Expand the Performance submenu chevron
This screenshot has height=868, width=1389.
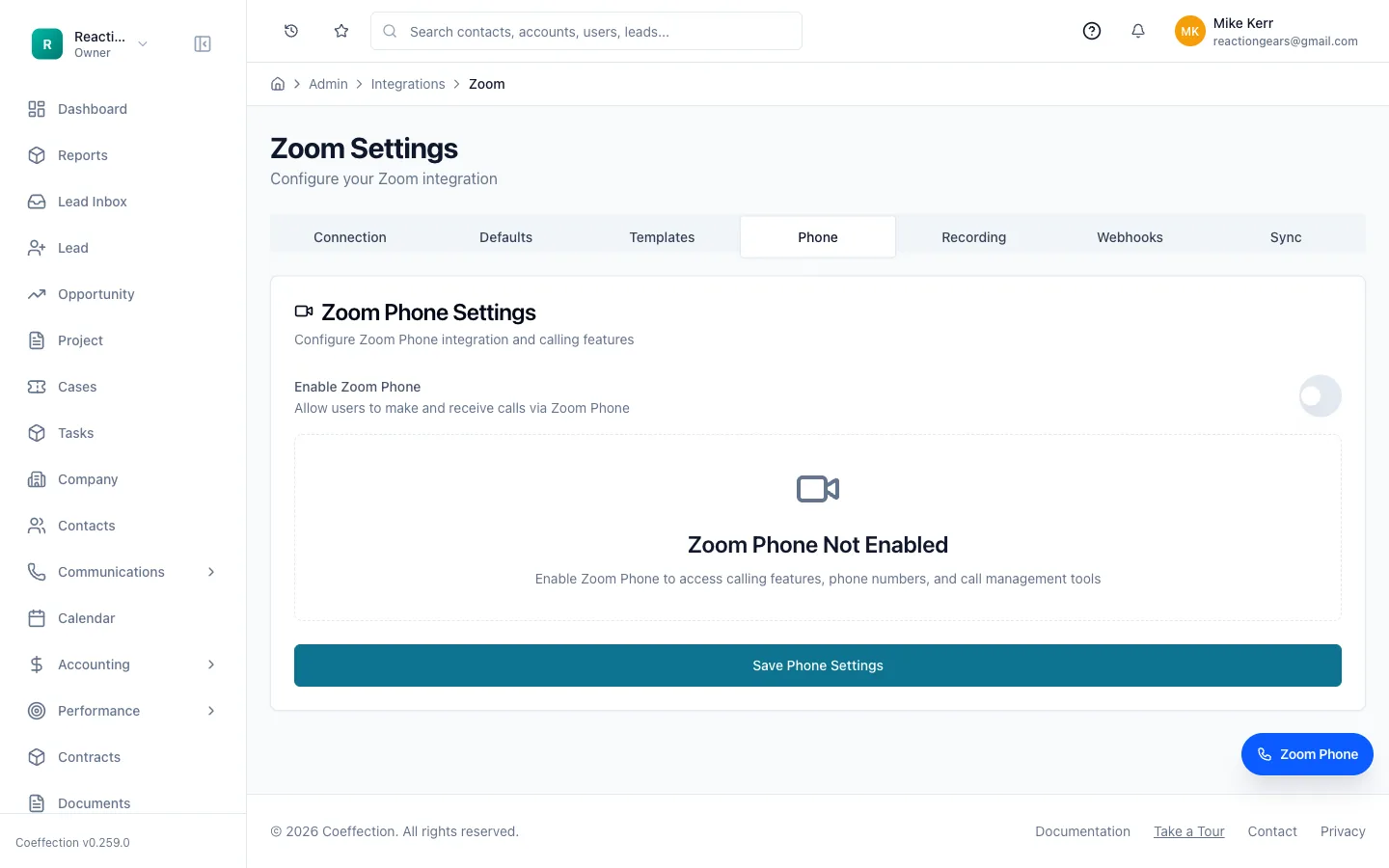click(211, 711)
